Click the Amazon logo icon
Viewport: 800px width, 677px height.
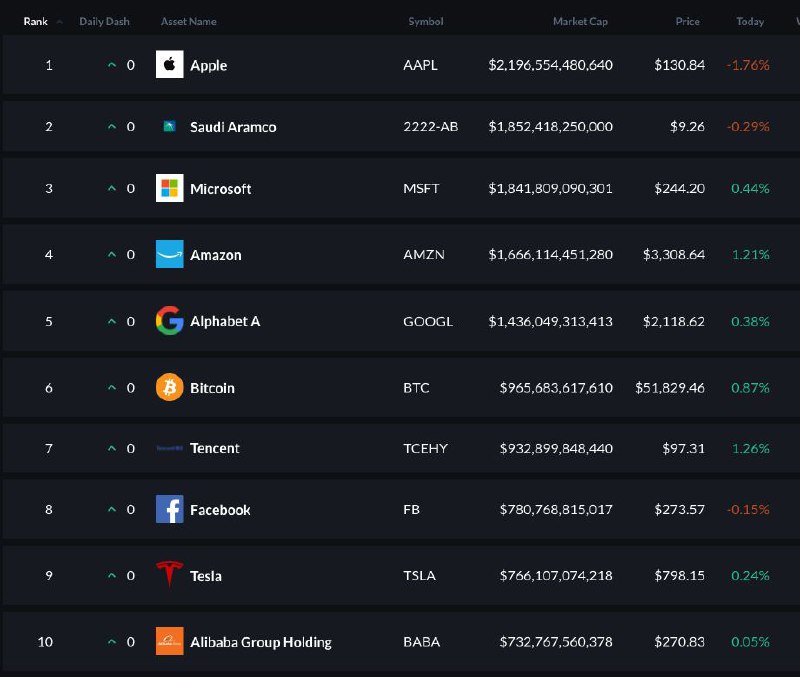[x=170, y=254]
